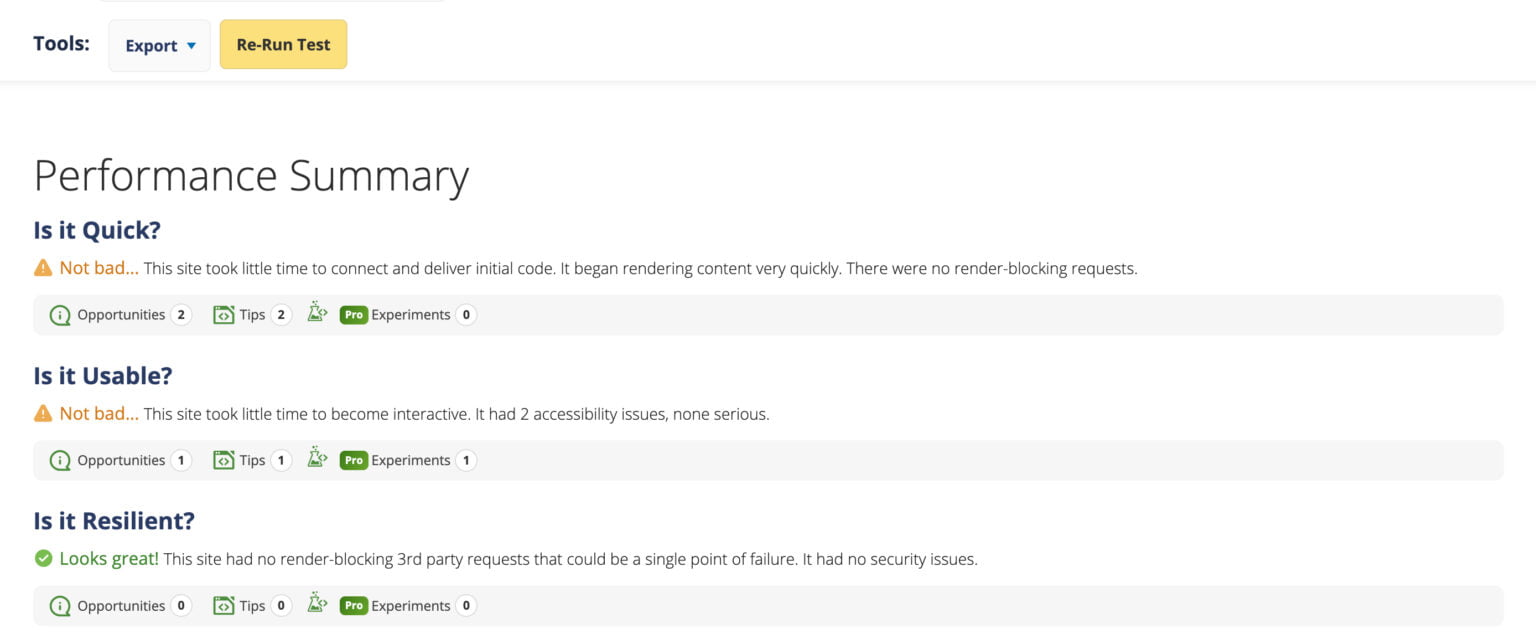Open the Is it Usable? heading link
Screen dimensions: 1536x639
point(103,376)
